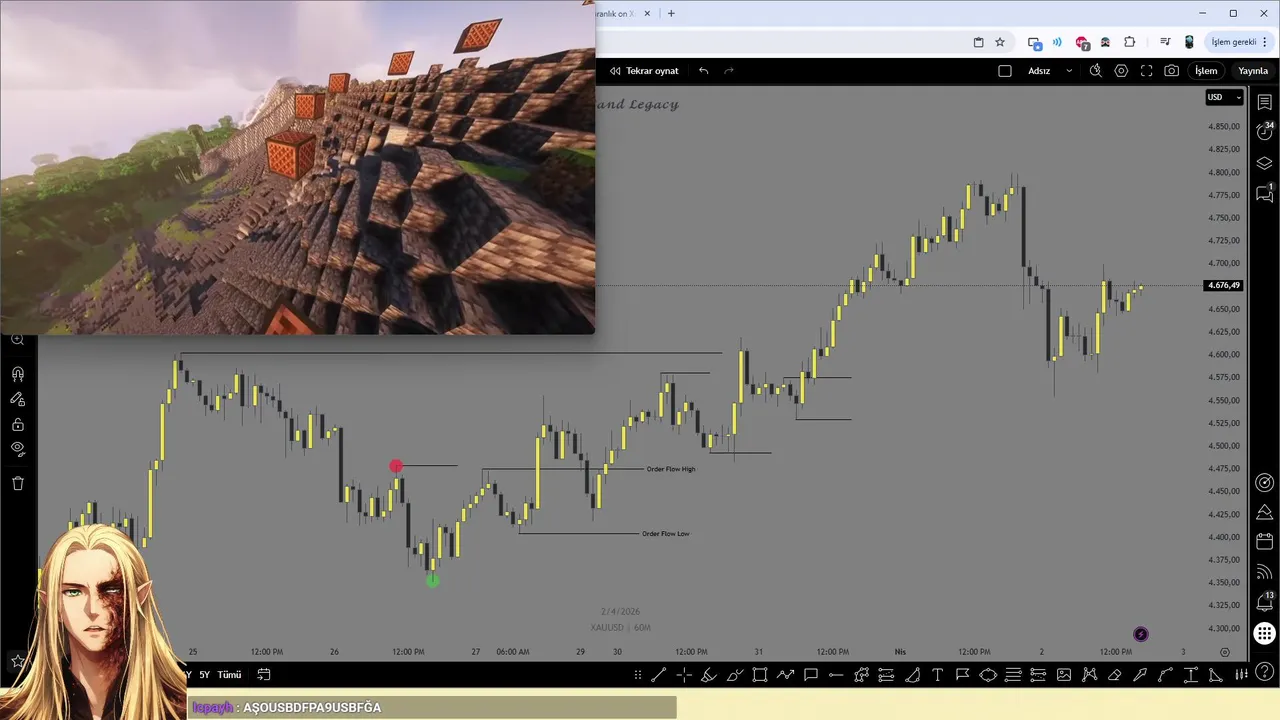Image resolution: width=1280 pixels, height=720 pixels.
Task: Click the Yayınla publish button
Action: 1253,71
